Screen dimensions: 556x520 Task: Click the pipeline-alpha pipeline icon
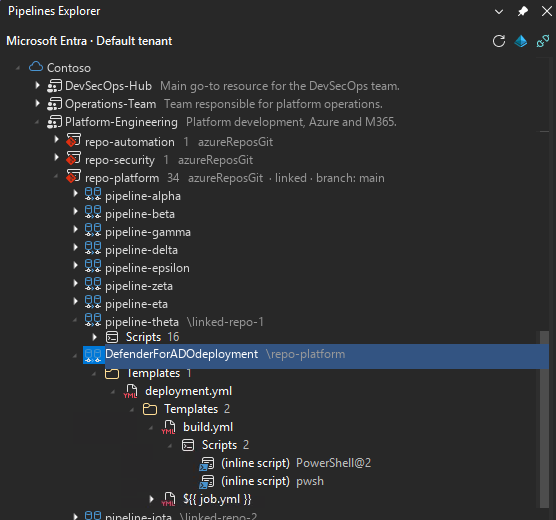click(x=93, y=194)
